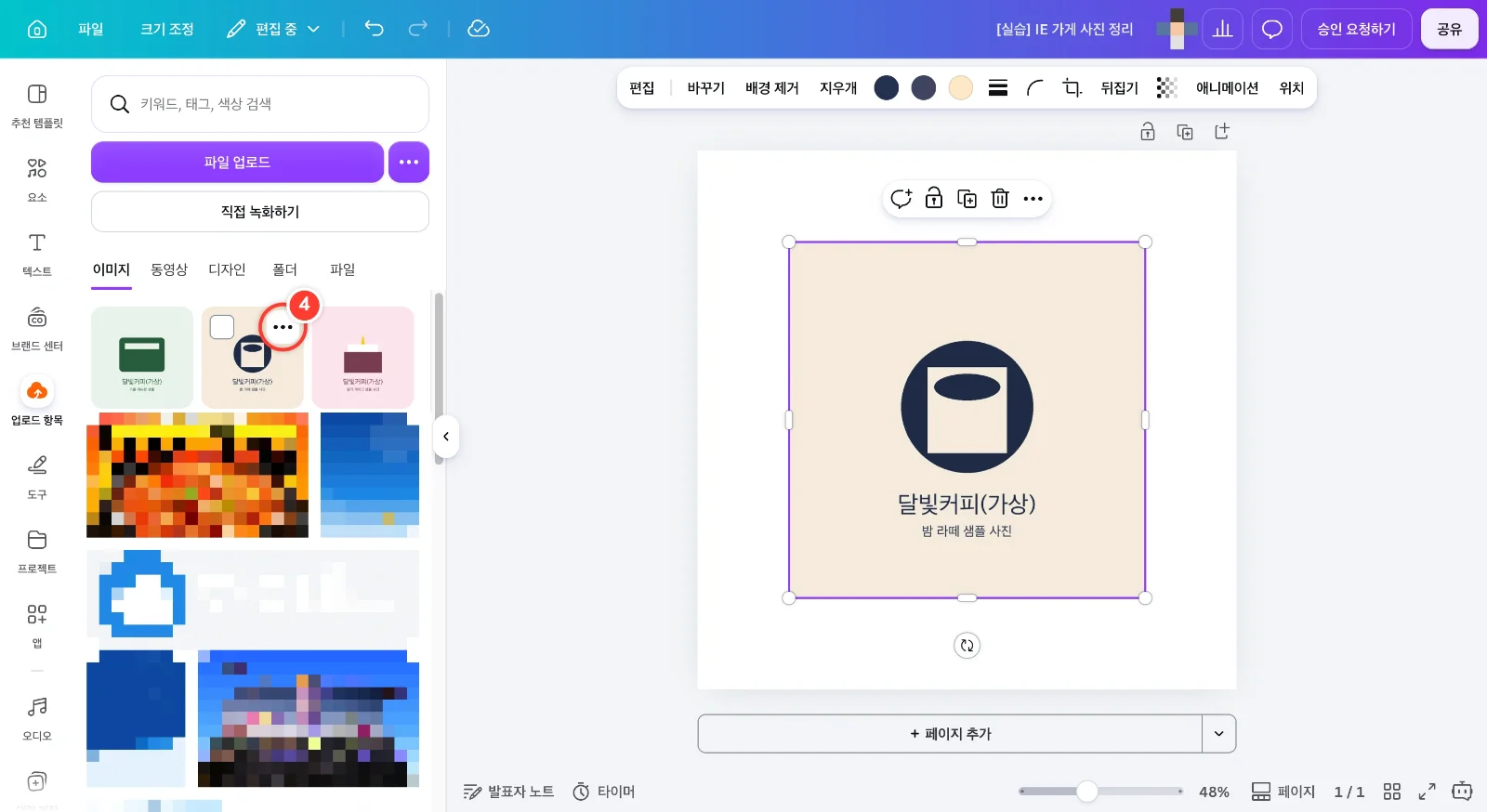Screen dimensions: 1487x812
Task: Open more options for selected image
Action: (x=1033, y=199)
